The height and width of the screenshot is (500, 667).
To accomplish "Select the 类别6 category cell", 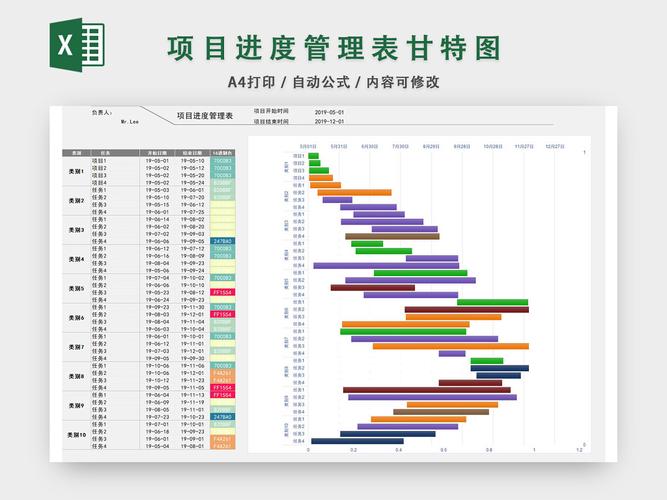I will coord(77,318).
